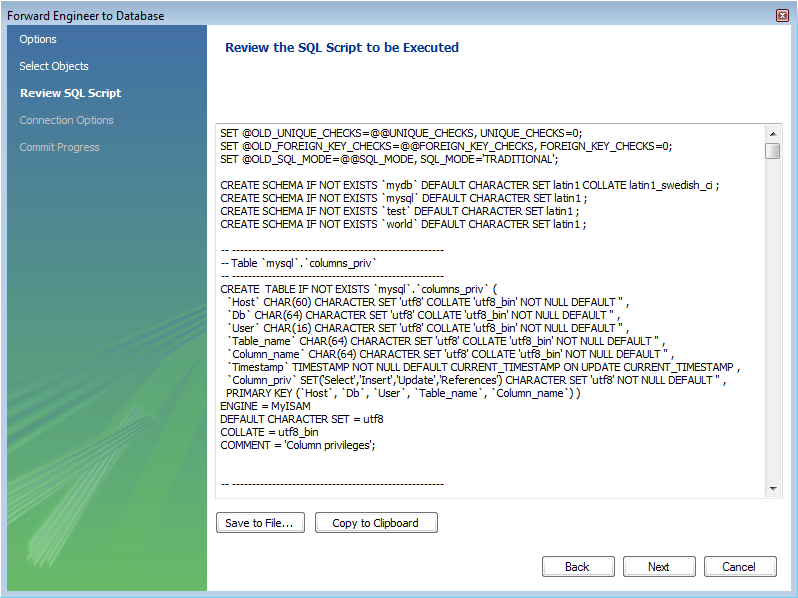Cancel the forward engineering wizard
Image resolution: width=798 pixels, height=598 pixels.
click(739, 567)
